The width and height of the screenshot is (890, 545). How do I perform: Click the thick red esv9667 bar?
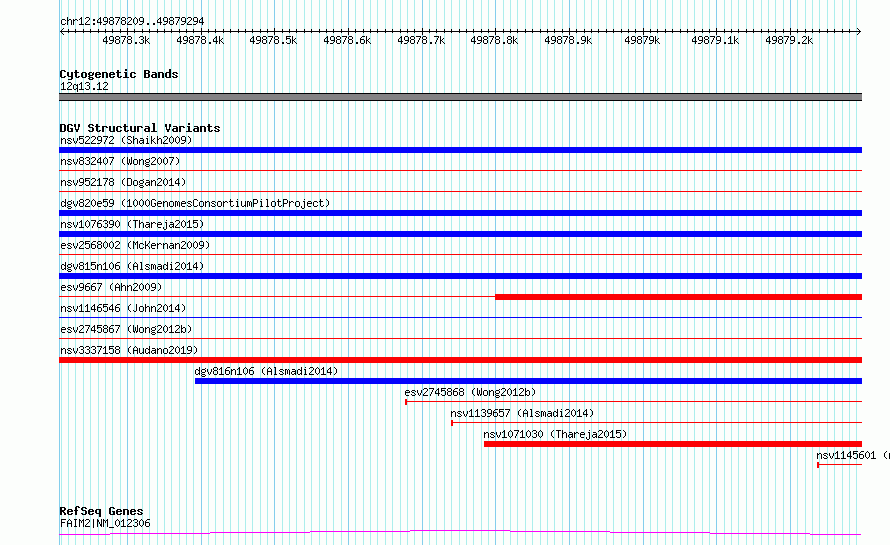coord(678,297)
